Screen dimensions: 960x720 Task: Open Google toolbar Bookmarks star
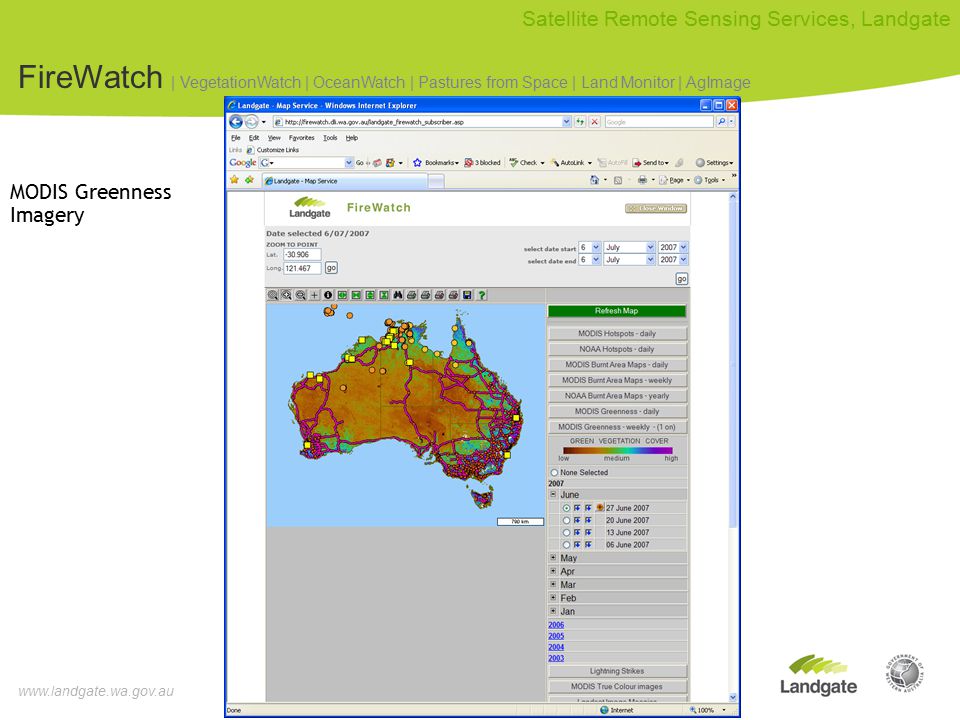click(x=418, y=163)
